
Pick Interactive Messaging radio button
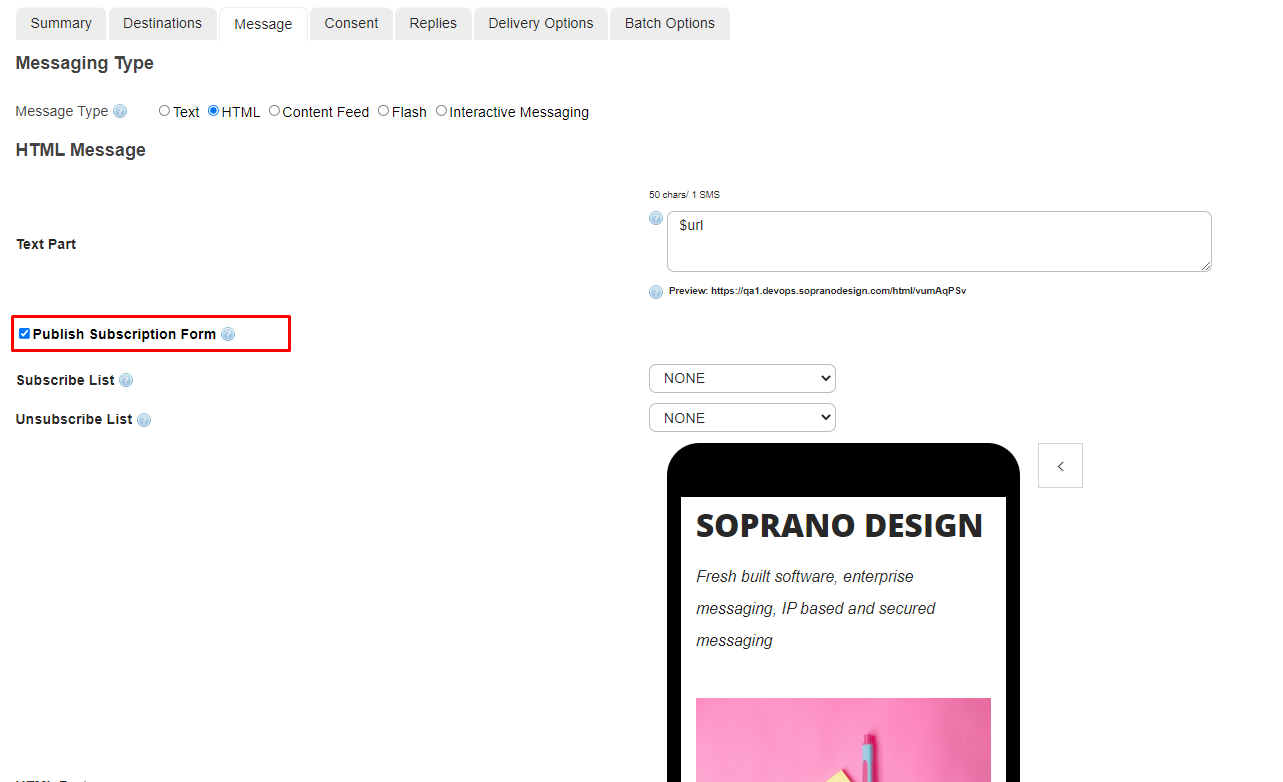click(441, 111)
